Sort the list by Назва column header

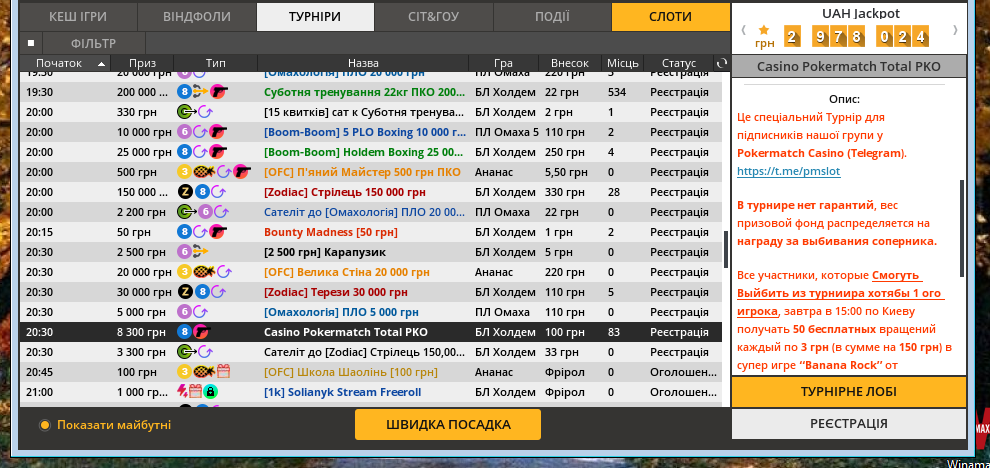(363, 63)
